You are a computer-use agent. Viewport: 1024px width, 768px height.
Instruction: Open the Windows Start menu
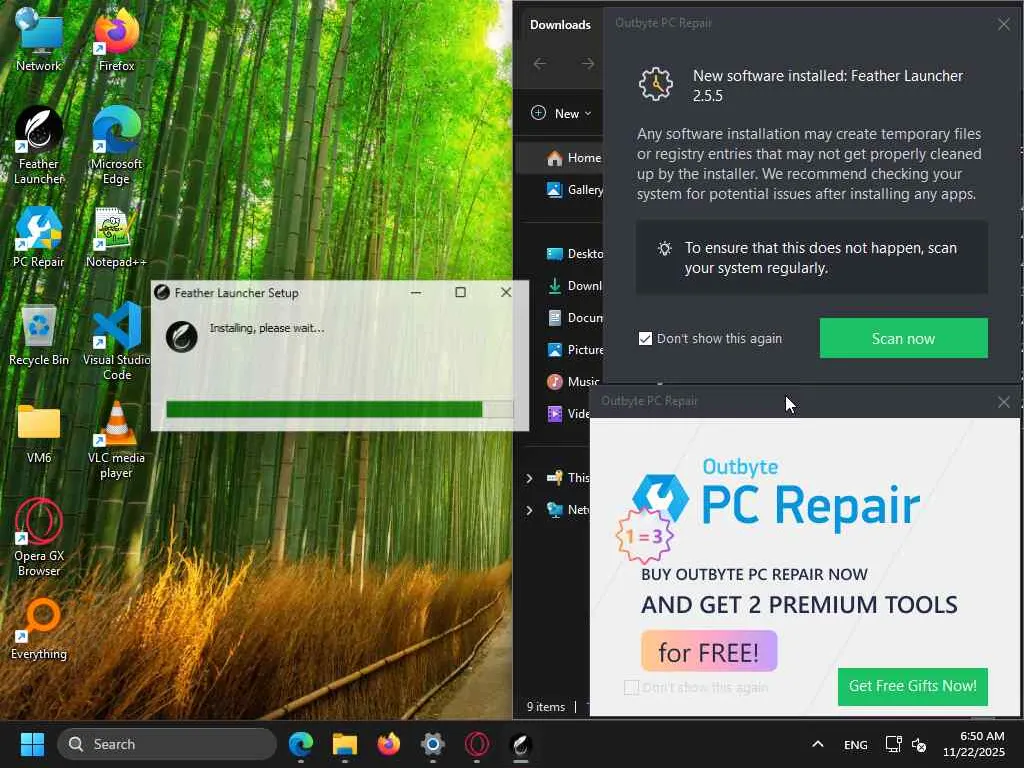[32, 744]
